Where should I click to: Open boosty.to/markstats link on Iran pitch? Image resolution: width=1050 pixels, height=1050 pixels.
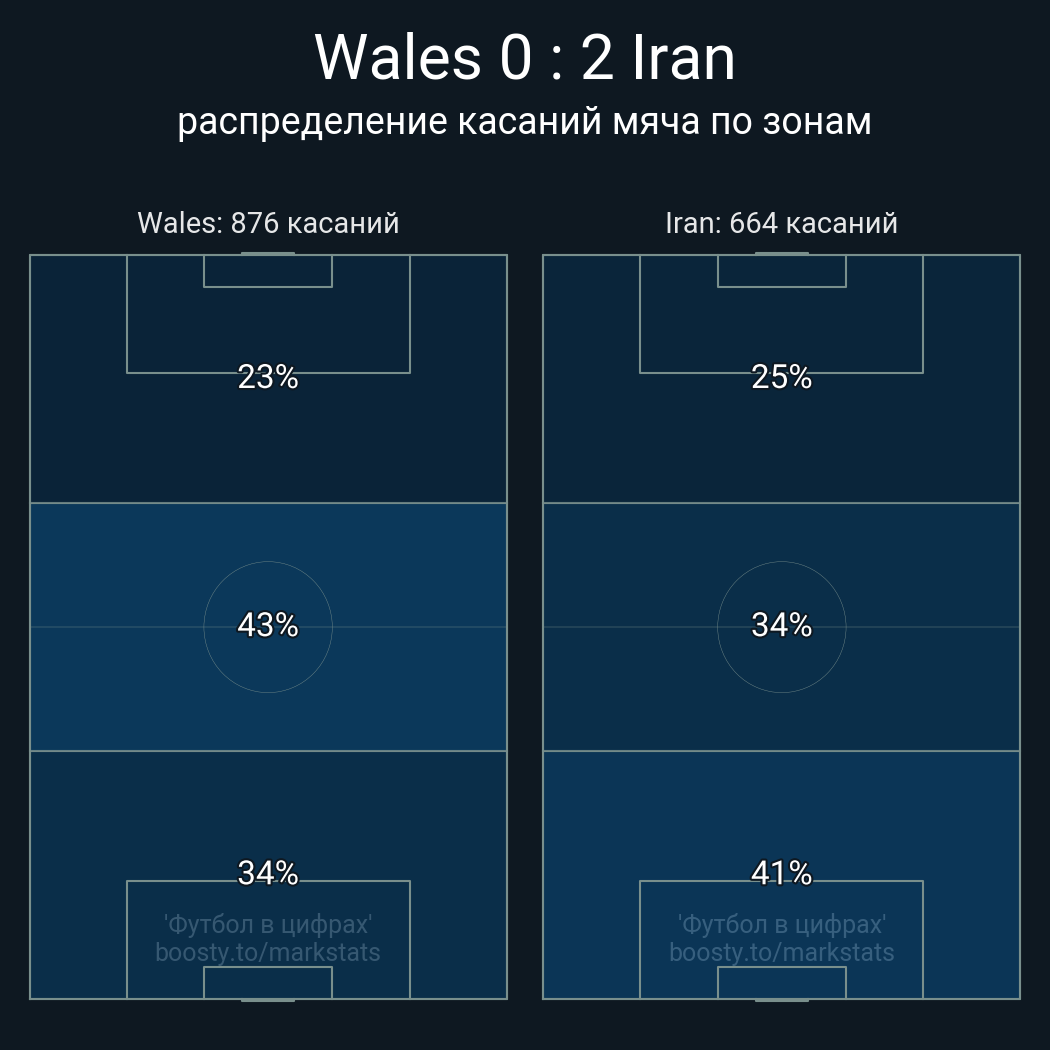[781, 953]
